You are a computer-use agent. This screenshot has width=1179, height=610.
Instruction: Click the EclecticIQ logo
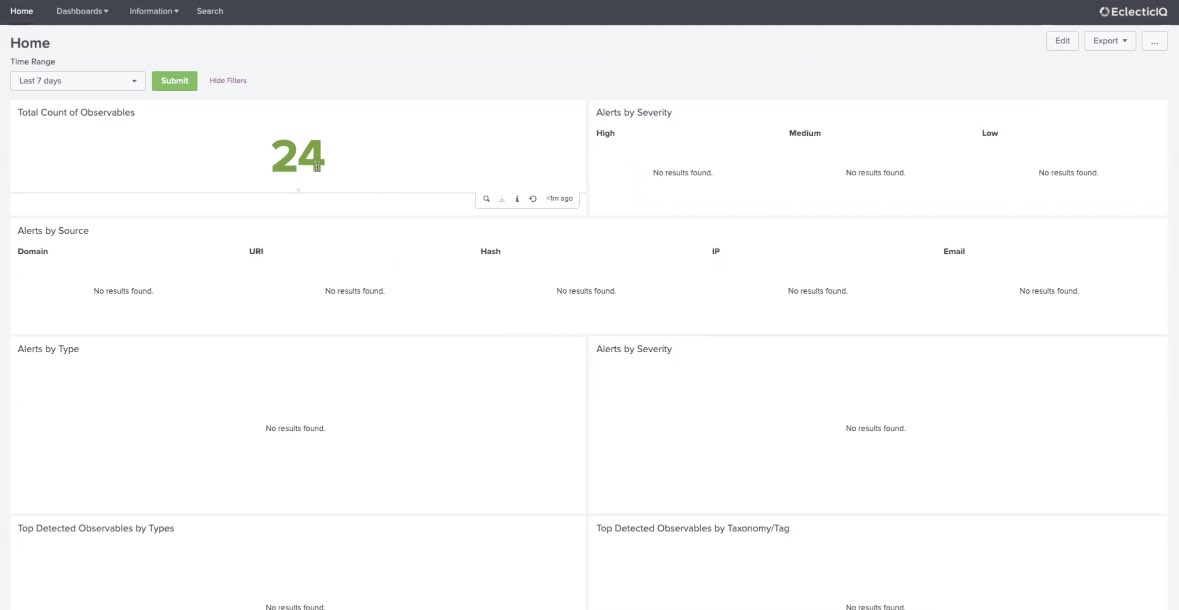tap(1133, 12)
